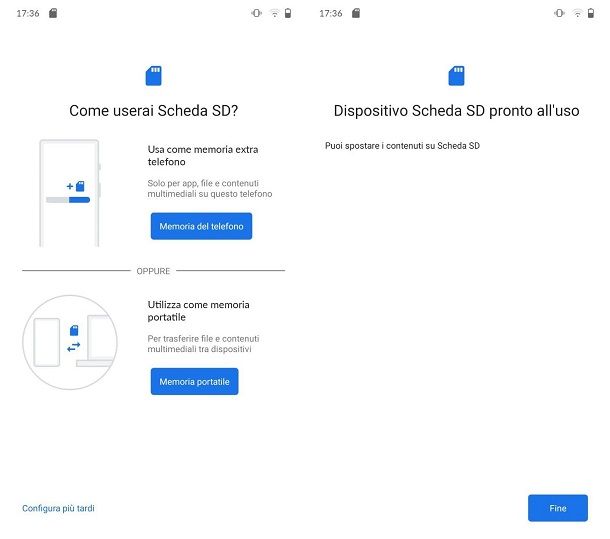Click the 17:36 clock on left screen
Screen dimensions: 610x539
[x=28, y=14]
